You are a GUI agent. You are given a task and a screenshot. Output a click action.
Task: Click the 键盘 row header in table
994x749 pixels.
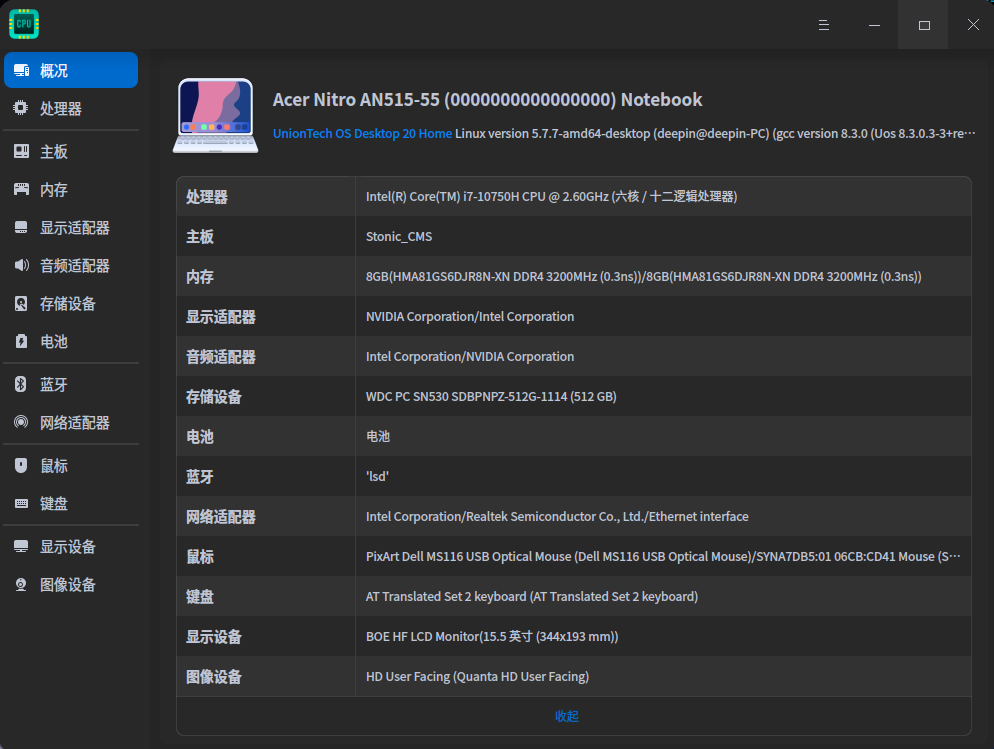click(x=200, y=596)
